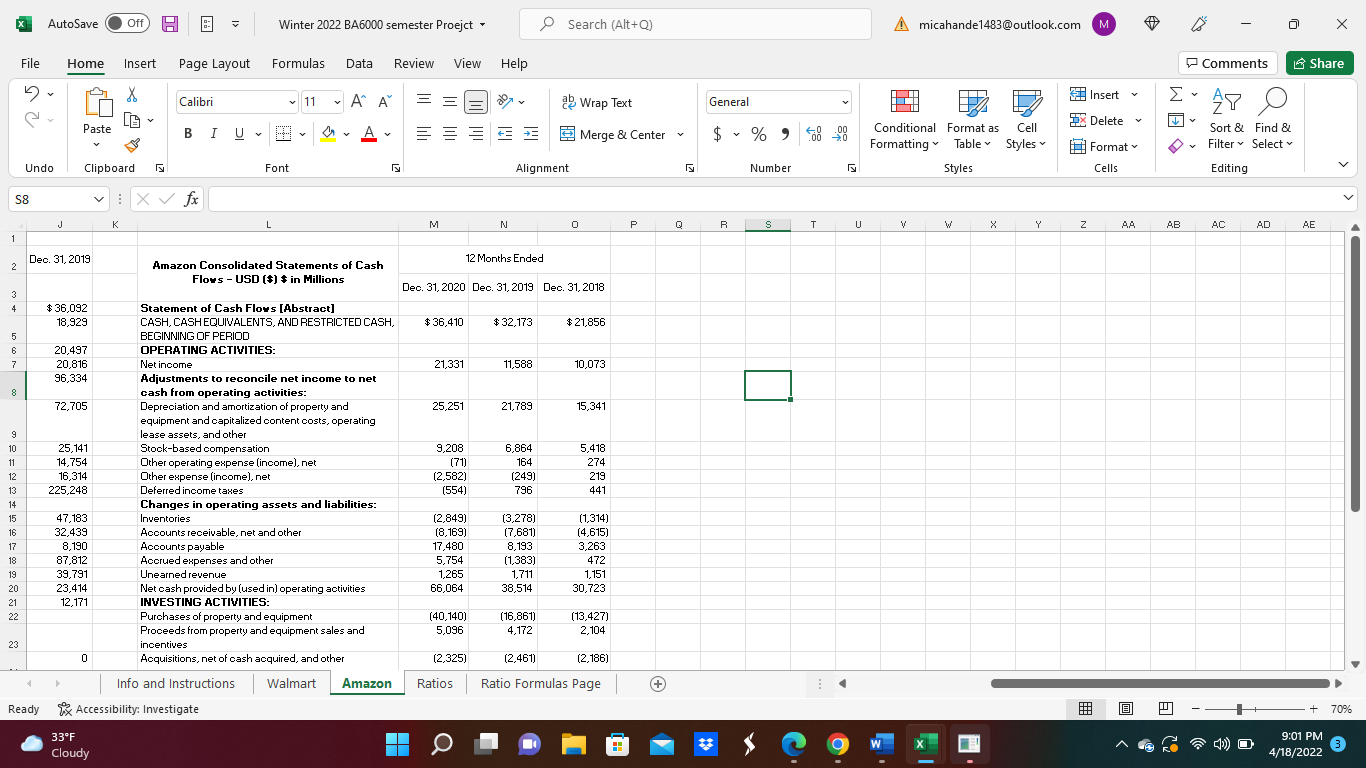The height and width of the screenshot is (768, 1366).
Task: Click the Percent Style icon
Action: [x=758, y=134]
